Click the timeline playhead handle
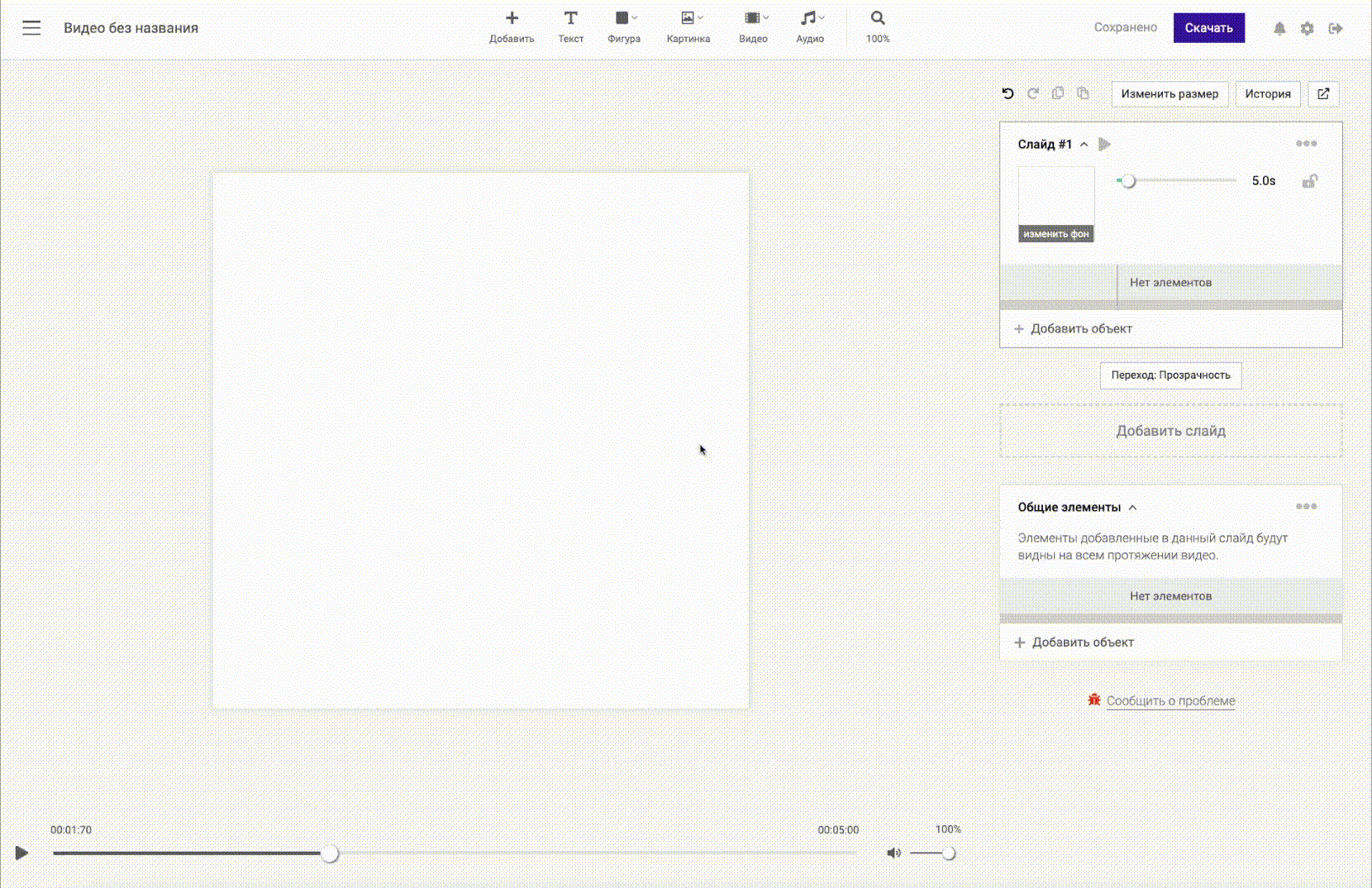 coord(330,853)
